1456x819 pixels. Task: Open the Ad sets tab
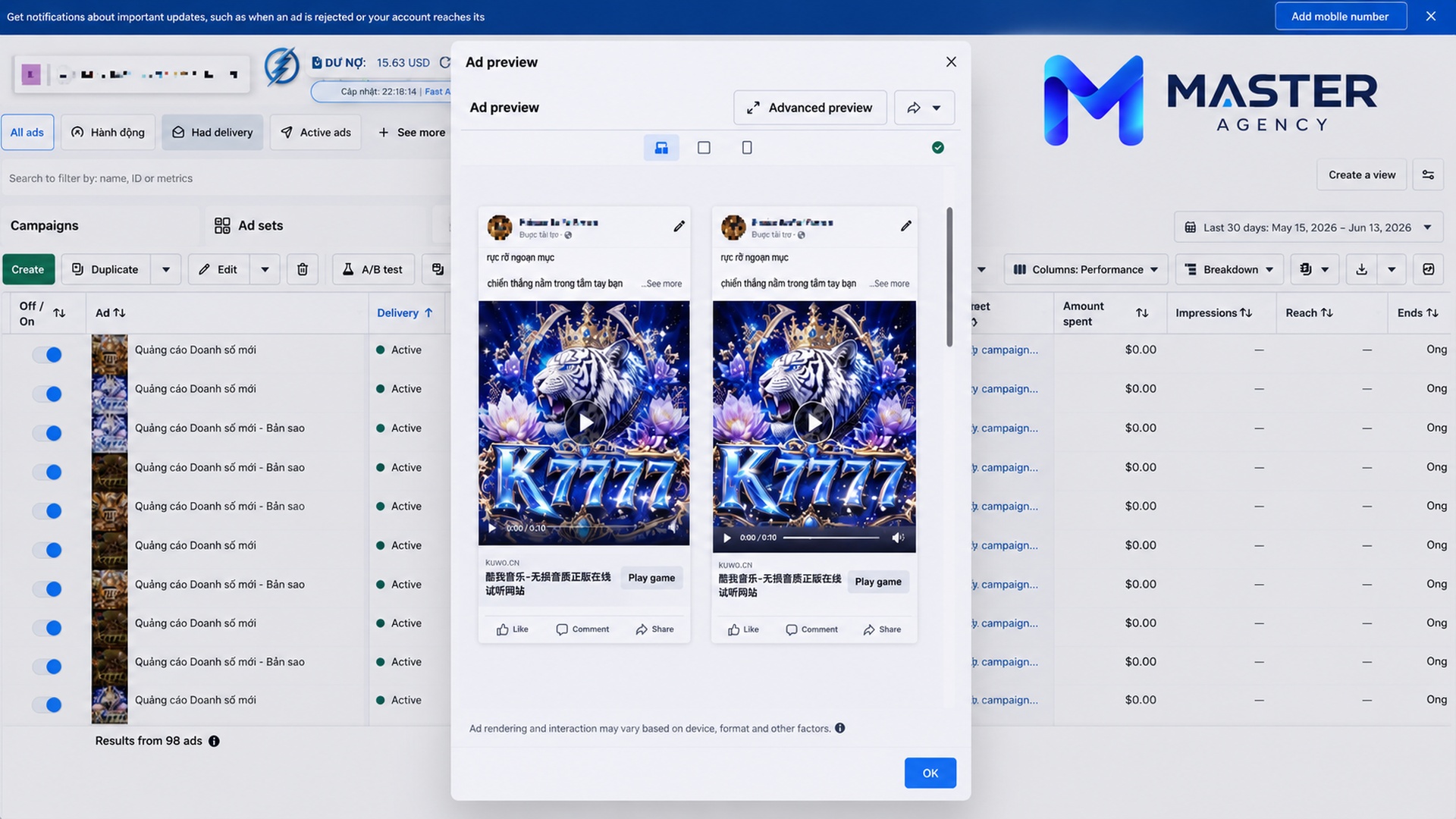[x=249, y=225]
